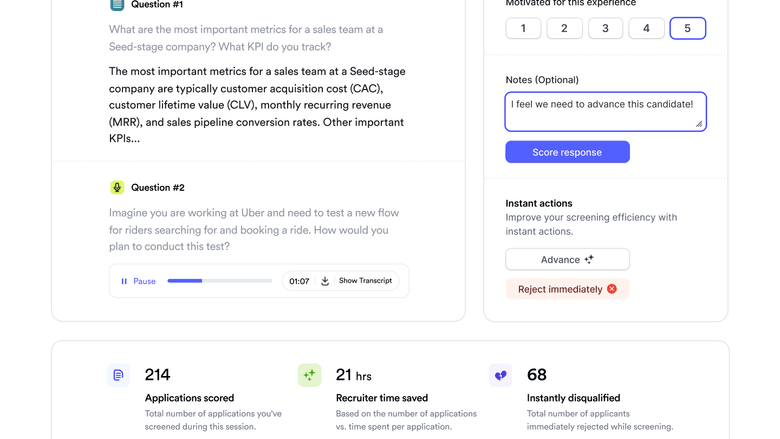Click the 01:07 audio timestamp
Screen dimensions: 780x439
click(299, 281)
